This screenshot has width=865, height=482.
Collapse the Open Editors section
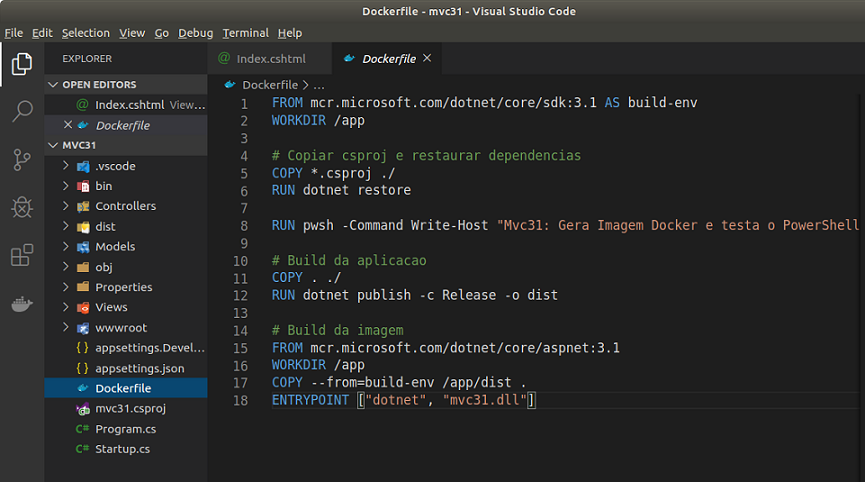coord(54,84)
